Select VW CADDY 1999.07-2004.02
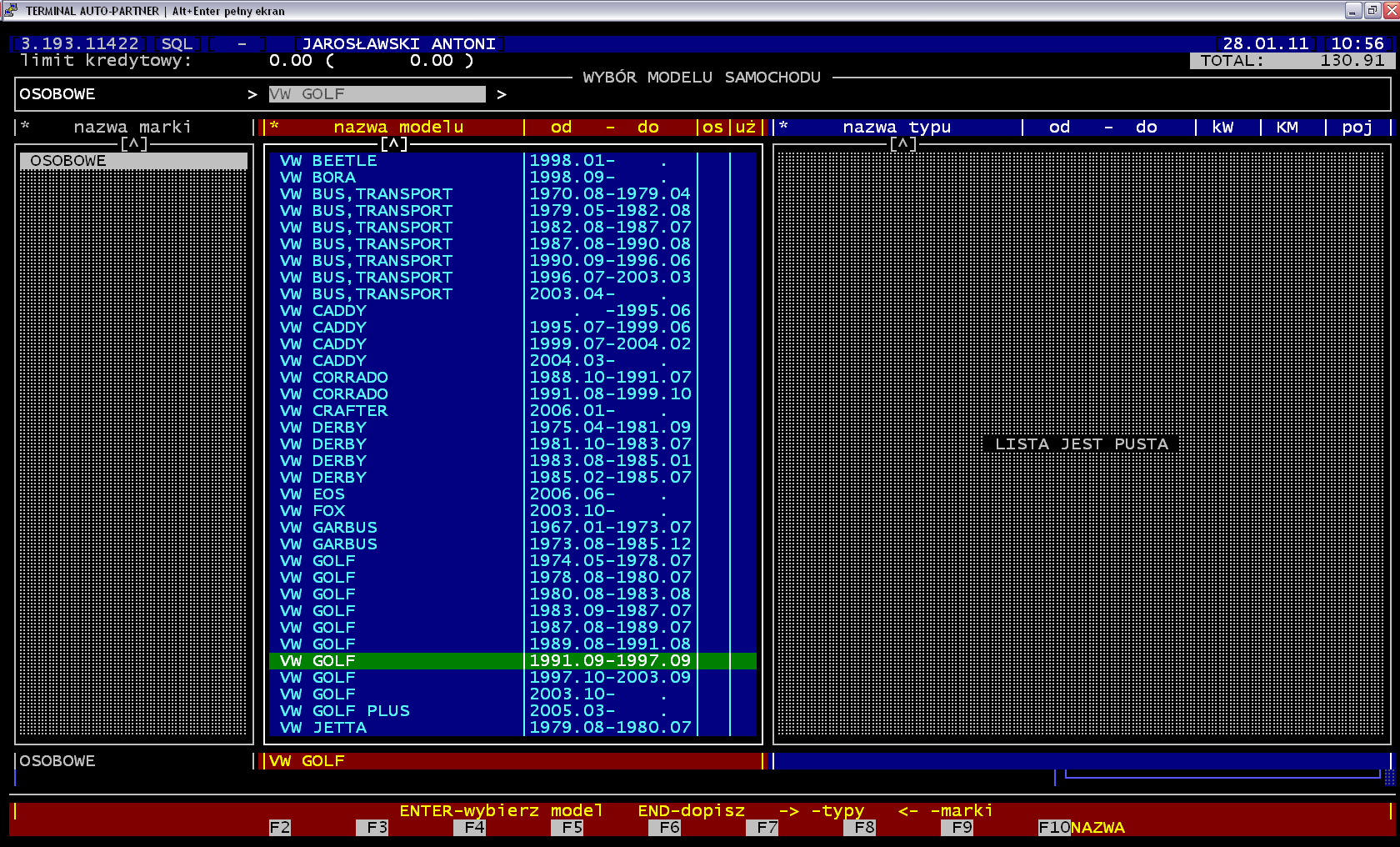Viewport: 1400px width, 847px height. 512,344
